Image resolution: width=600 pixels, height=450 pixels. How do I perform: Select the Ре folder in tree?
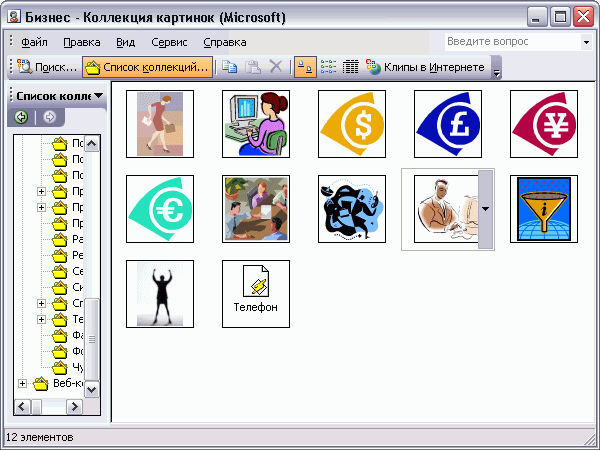[x=68, y=256]
